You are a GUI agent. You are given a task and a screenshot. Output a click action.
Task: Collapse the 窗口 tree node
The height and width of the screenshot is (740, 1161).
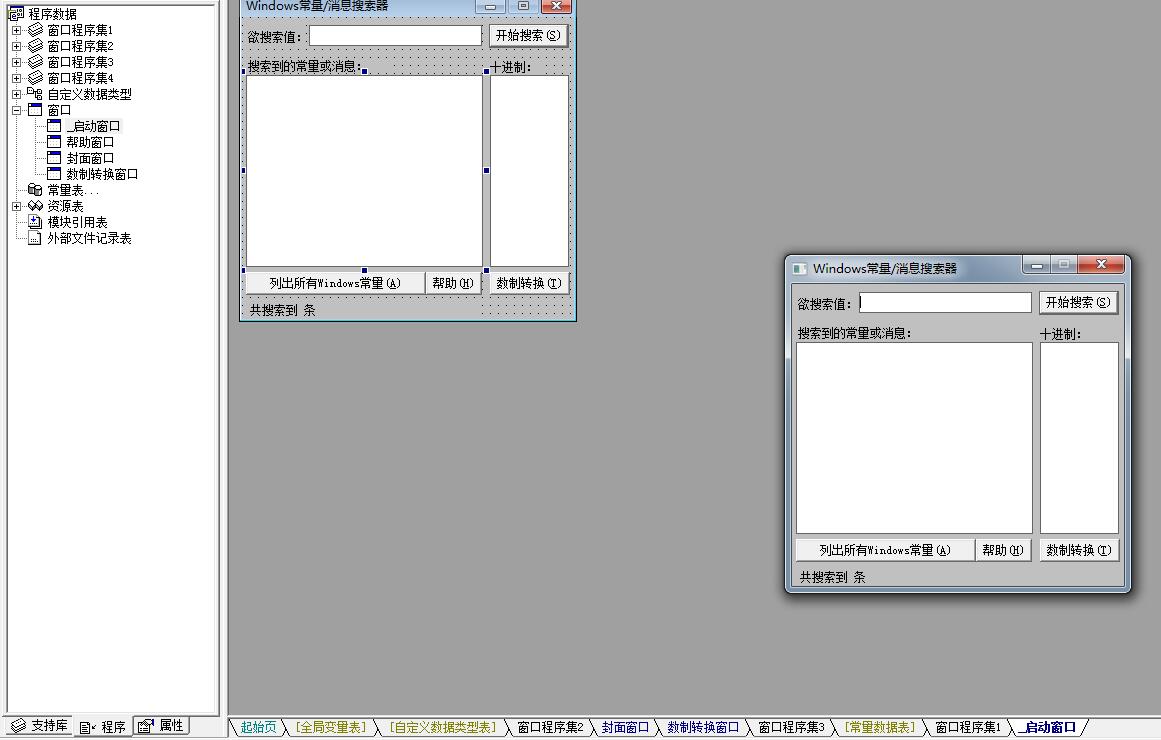pos(17,110)
